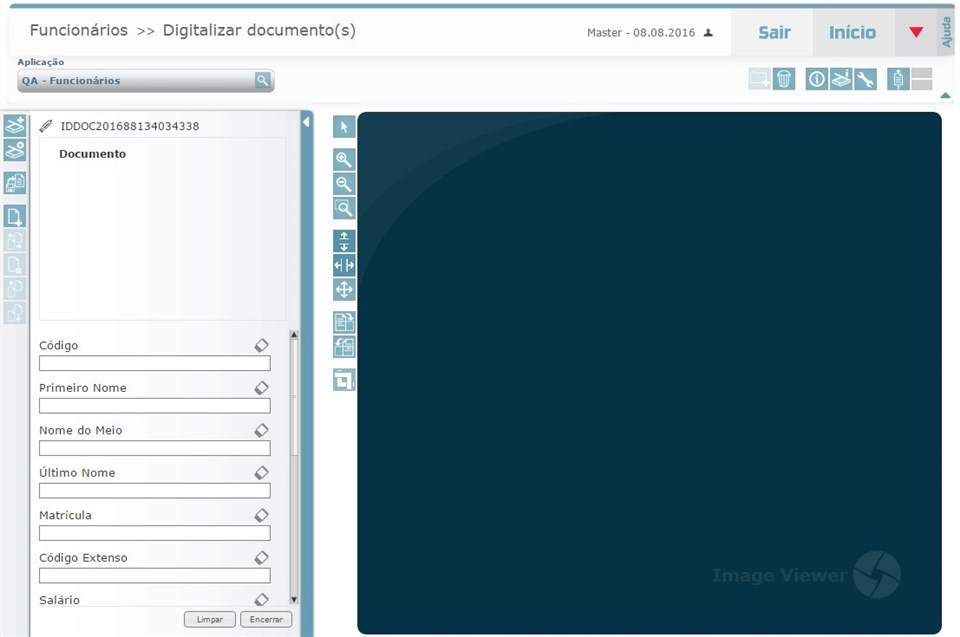Fit image to page height

[343, 240]
